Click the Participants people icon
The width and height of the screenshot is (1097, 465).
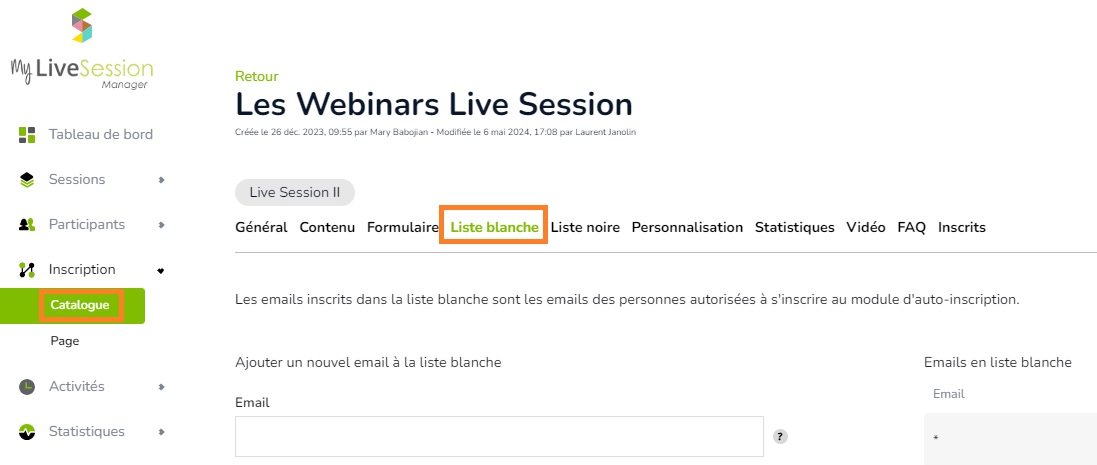click(27, 225)
